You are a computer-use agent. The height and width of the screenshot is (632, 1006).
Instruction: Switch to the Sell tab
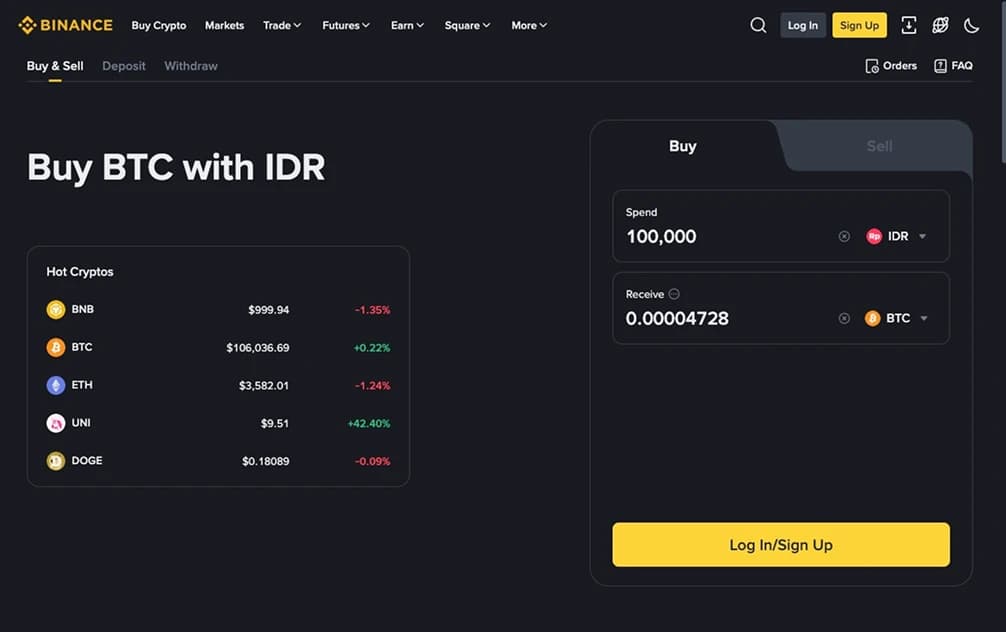click(x=878, y=146)
